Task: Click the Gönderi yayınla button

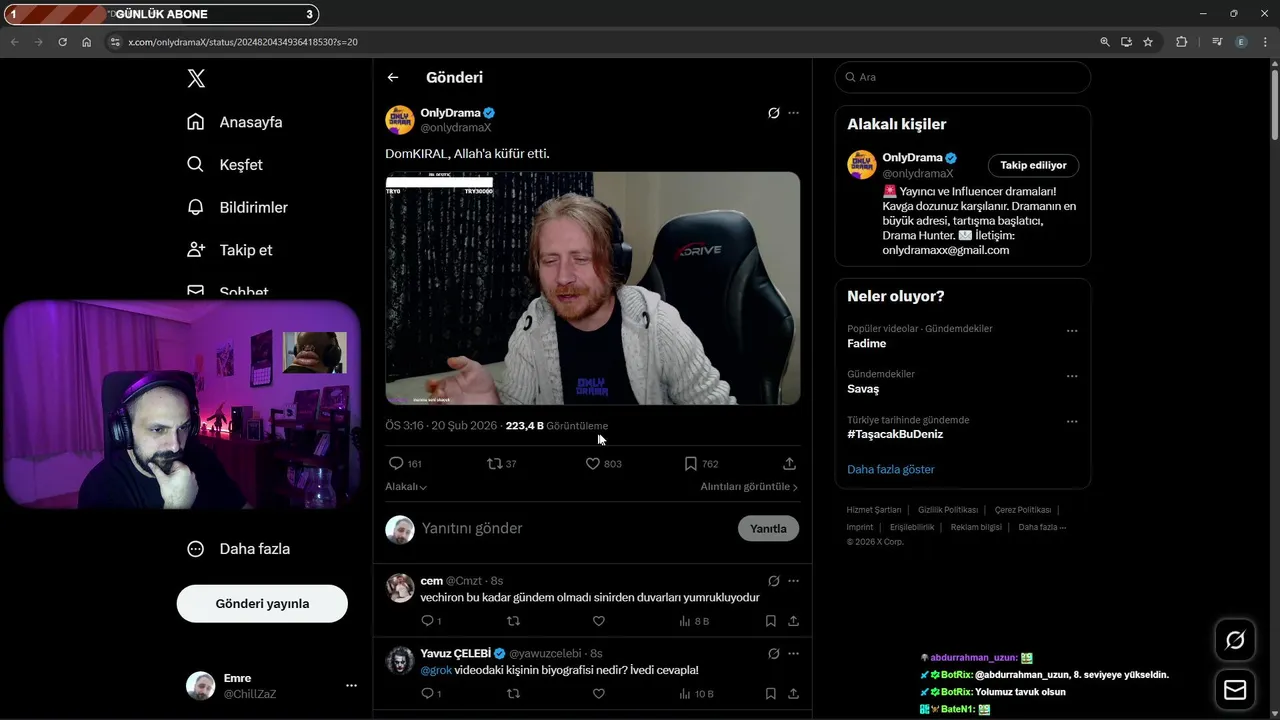Action: (x=262, y=604)
